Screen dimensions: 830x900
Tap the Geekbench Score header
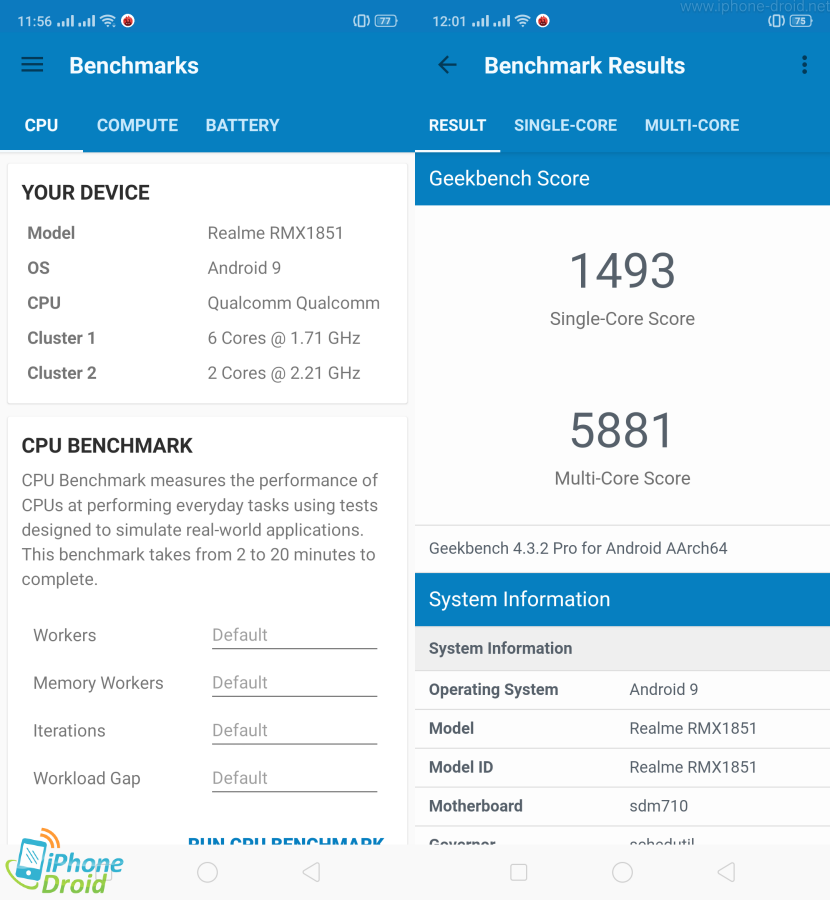pyautogui.click(x=622, y=179)
